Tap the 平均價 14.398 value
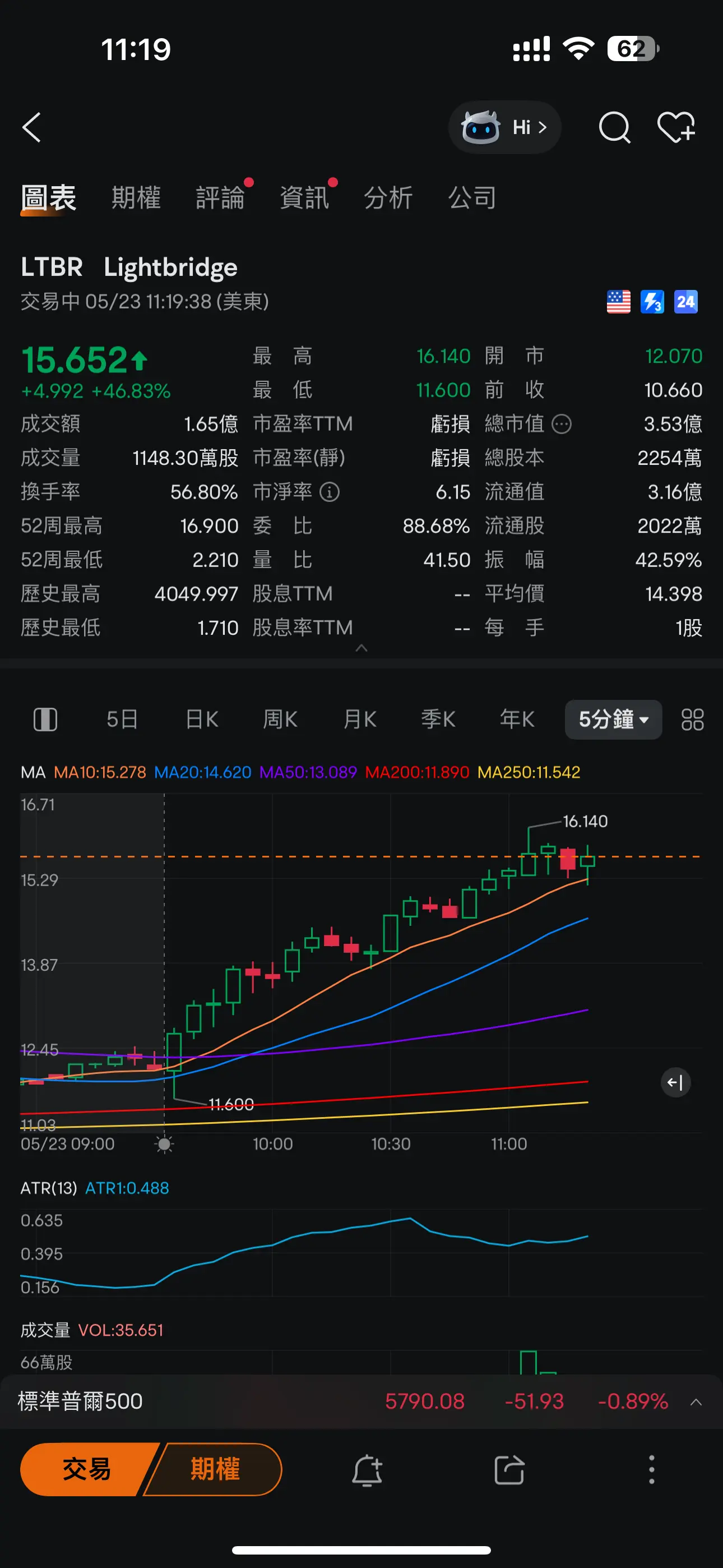723x1568 pixels. click(x=674, y=594)
